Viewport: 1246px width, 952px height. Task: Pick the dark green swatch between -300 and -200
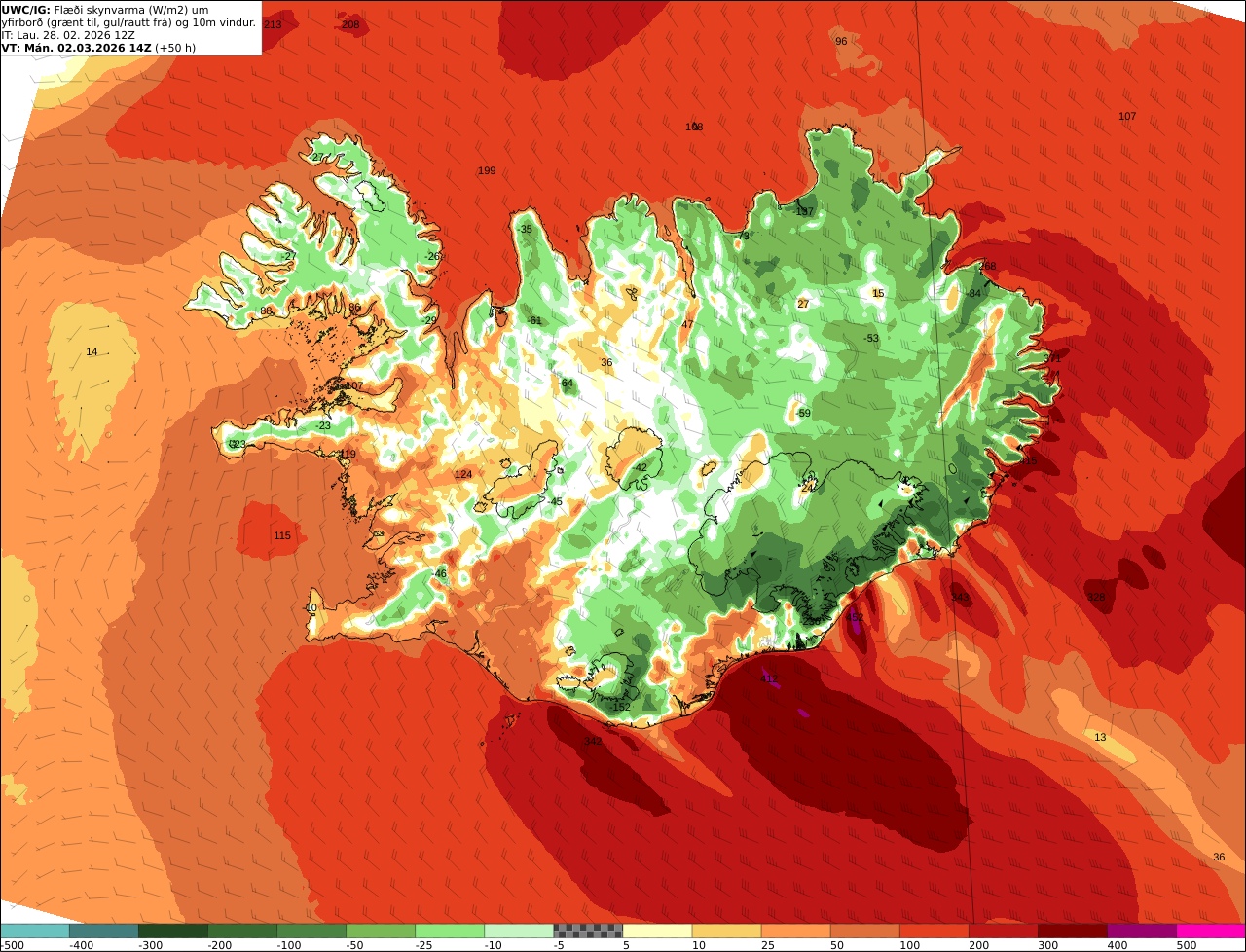(173, 931)
